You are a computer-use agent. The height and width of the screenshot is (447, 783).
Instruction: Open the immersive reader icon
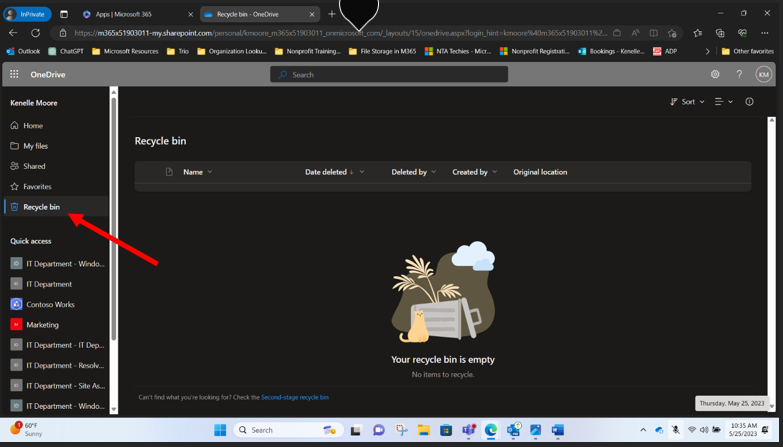(653, 33)
